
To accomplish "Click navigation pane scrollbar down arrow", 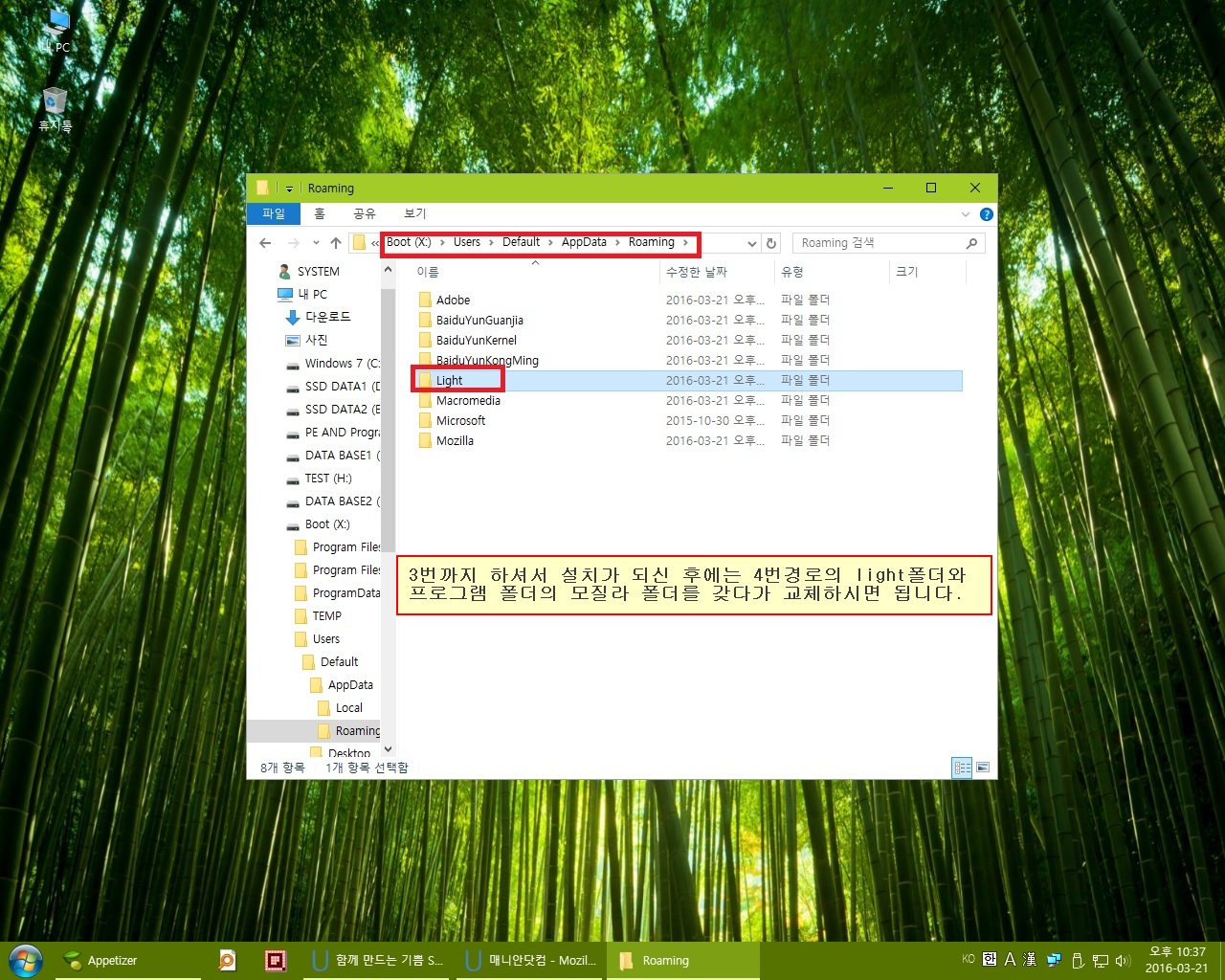I will tap(388, 750).
